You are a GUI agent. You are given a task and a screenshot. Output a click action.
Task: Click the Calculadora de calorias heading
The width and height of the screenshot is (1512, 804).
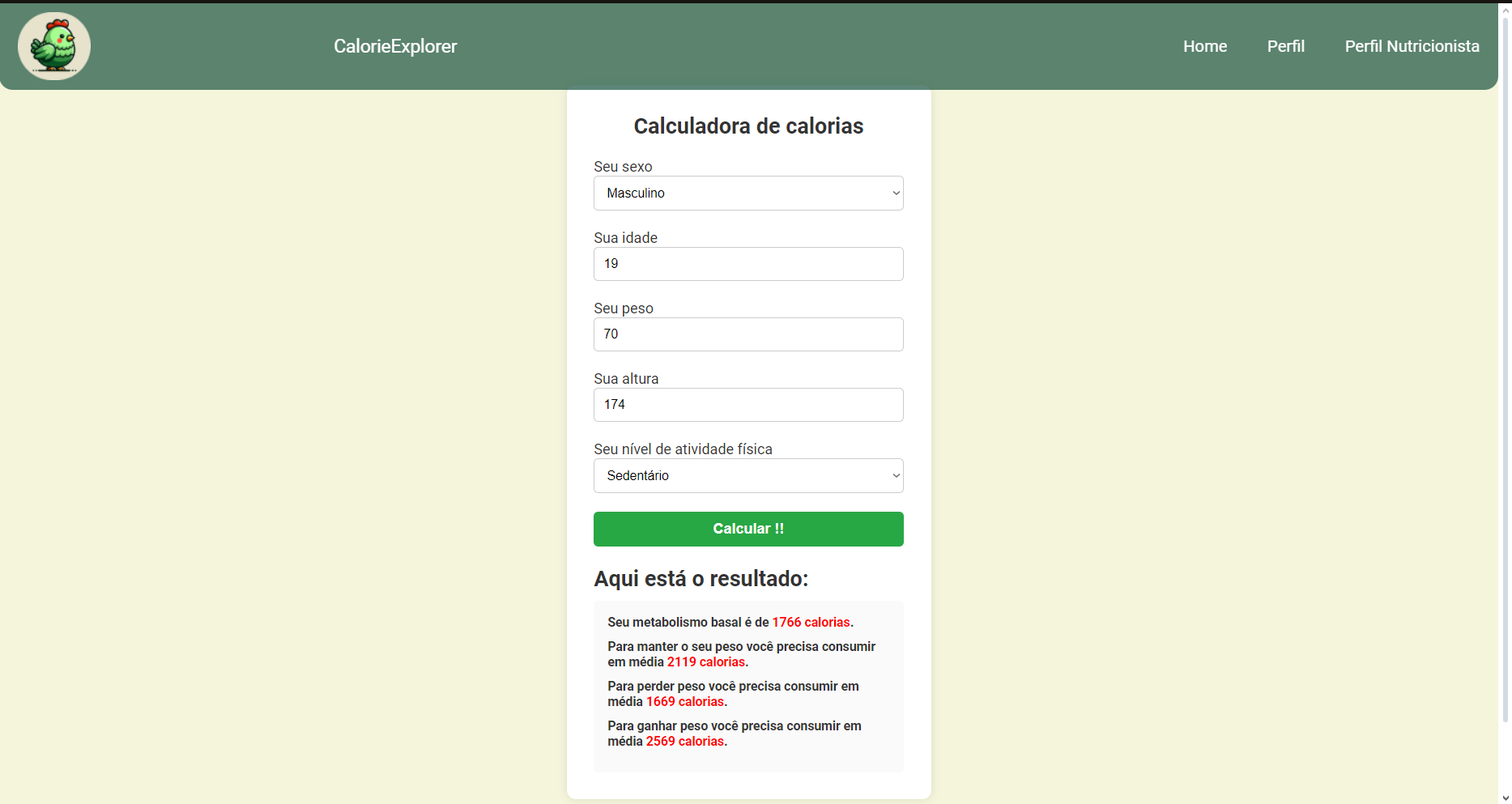[x=748, y=126]
